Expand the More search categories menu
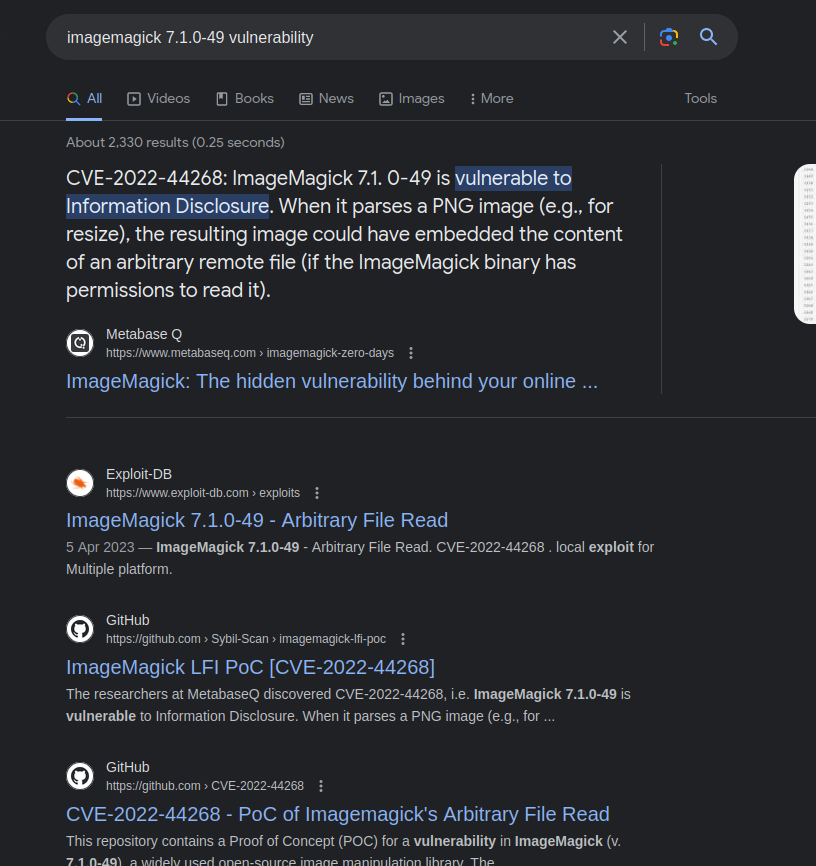This screenshot has height=866, width=816. coord(491,98)
